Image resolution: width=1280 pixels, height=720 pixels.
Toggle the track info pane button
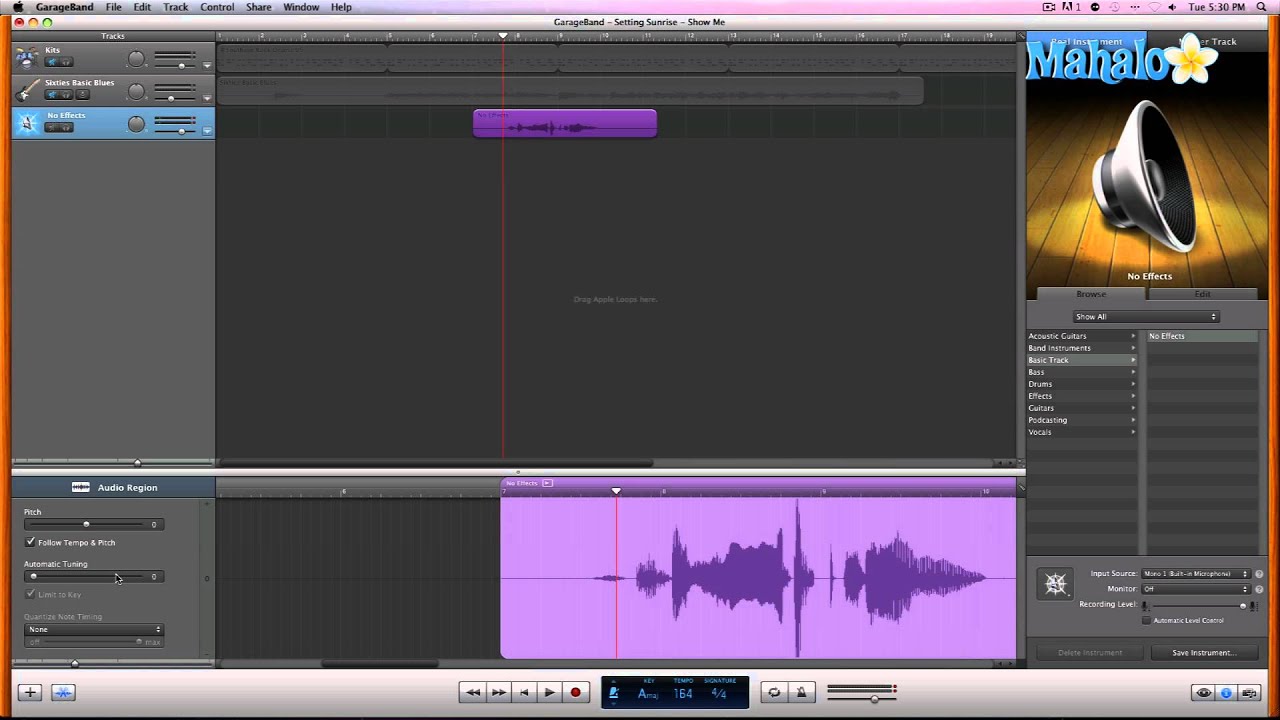click(x=1226, y=693)
